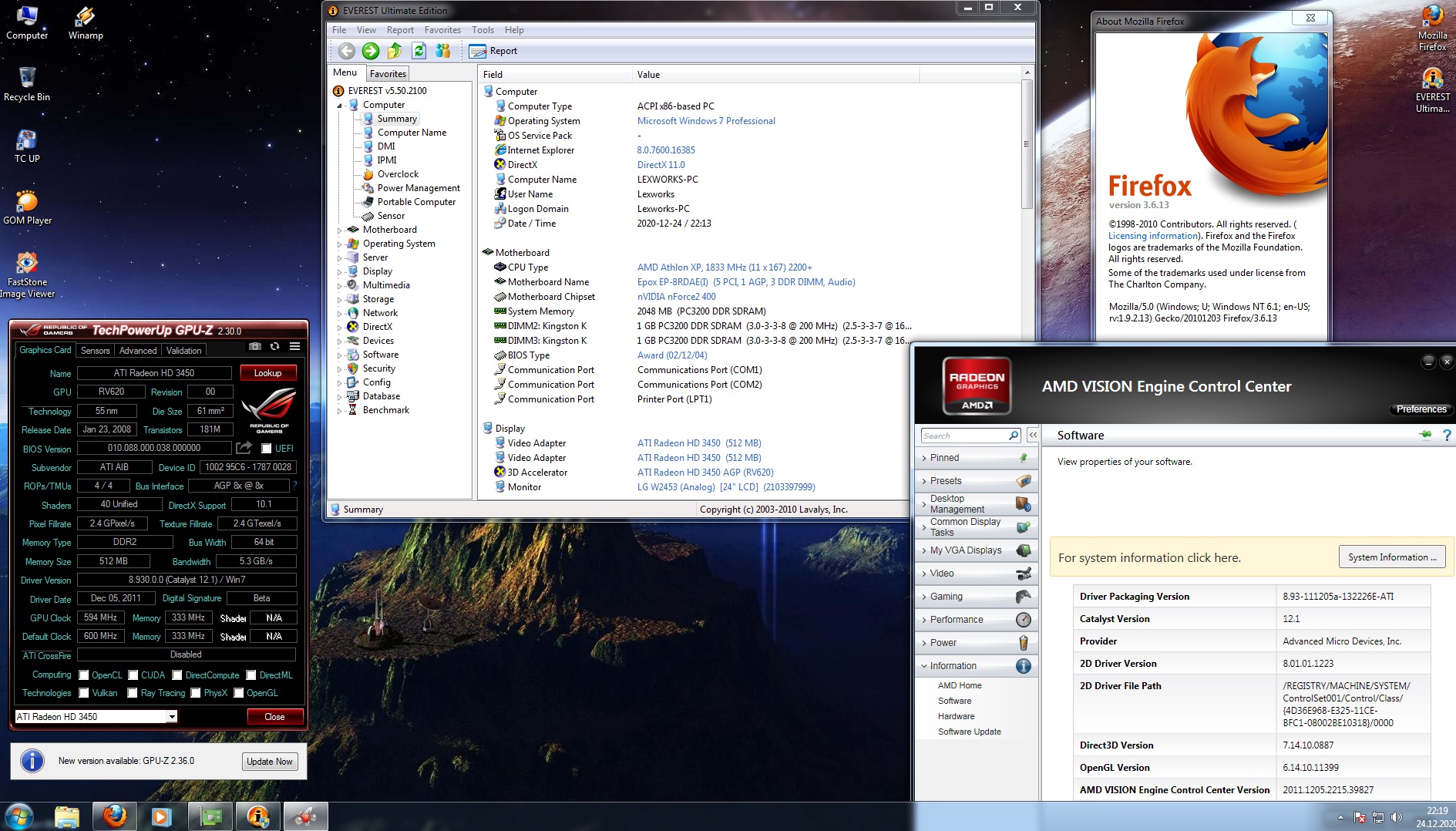Toggle Vulkan checkbox in GPU-Z

[x=84, y=693]
